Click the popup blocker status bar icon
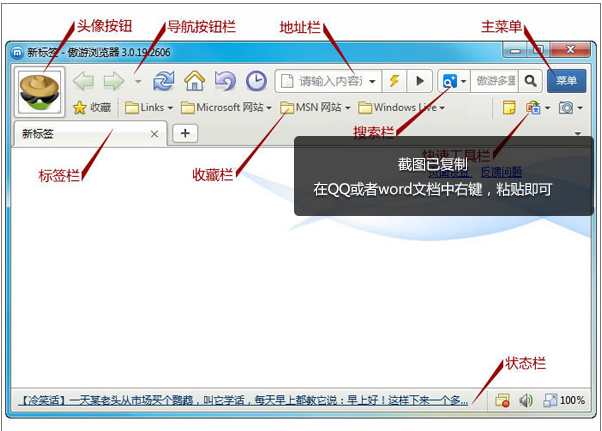Viewport: 602px width, 431px height. (502, 400)
